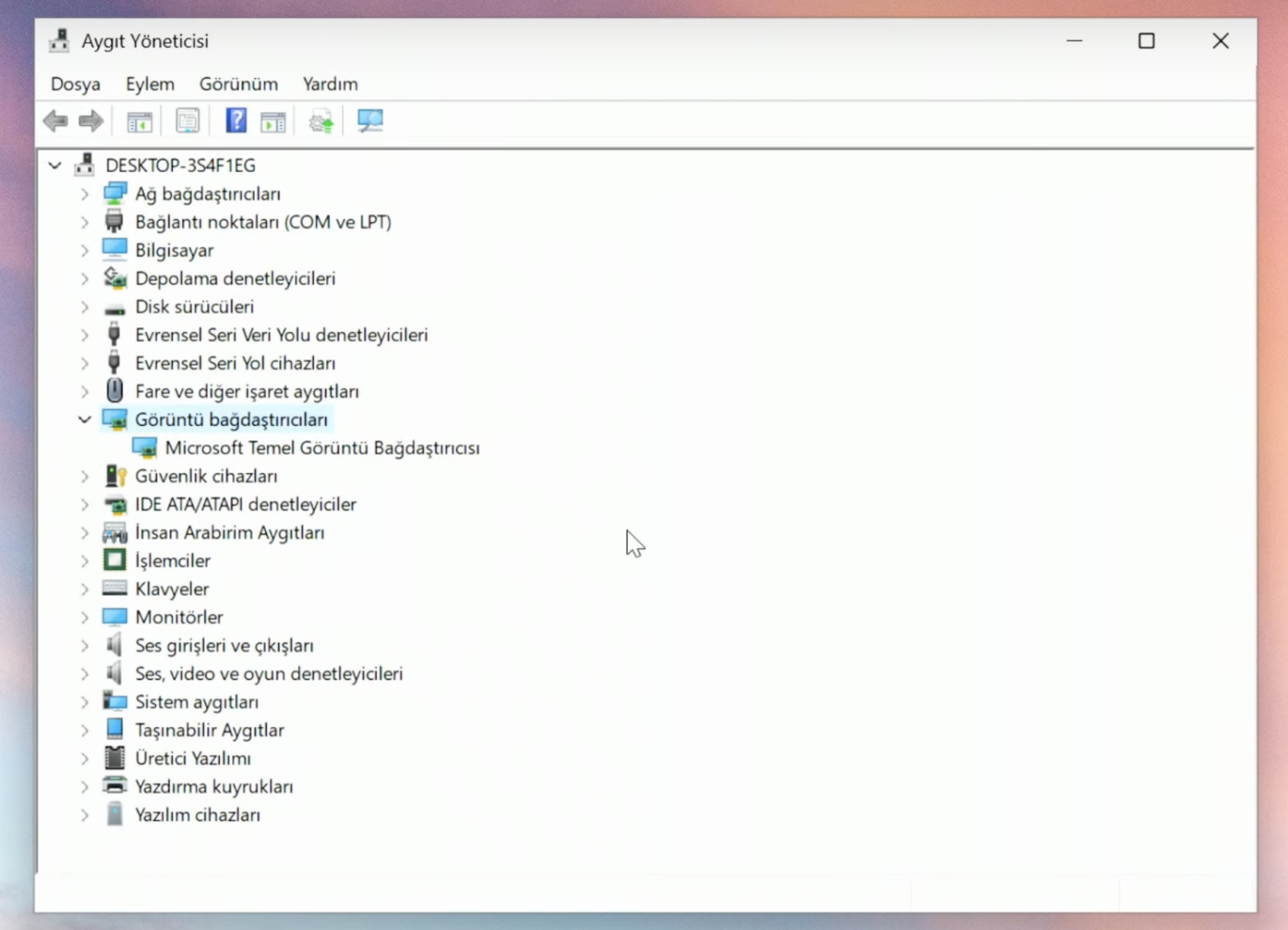Viewport: 1288px width, 930px height.
Task: Open the Dosya menu
Action: click(75, 84)
